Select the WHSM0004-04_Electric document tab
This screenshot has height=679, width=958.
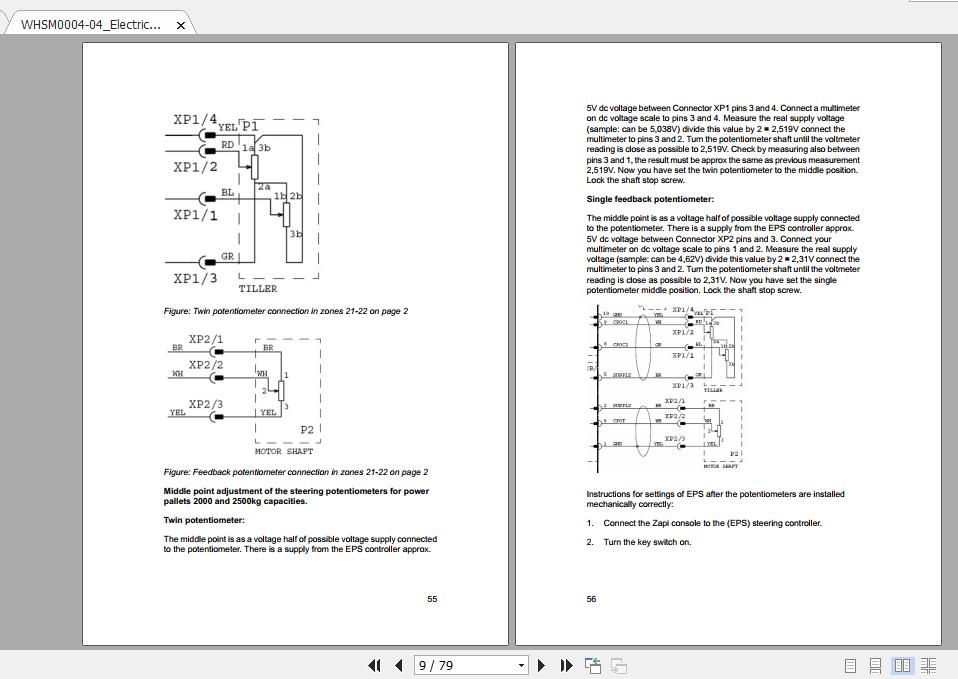click(x=90, y=24)
